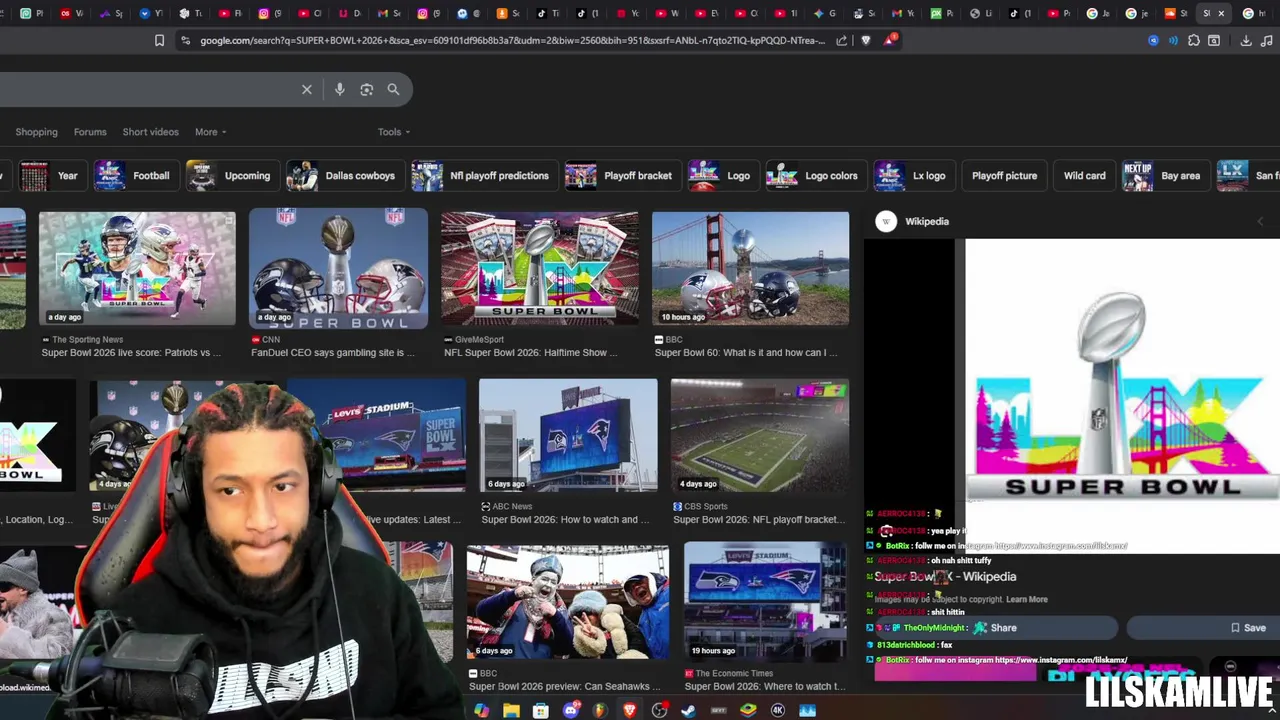Open the browser extensions puzzle icon
The image size is (1280, 720).
[x=1193, y=41]
